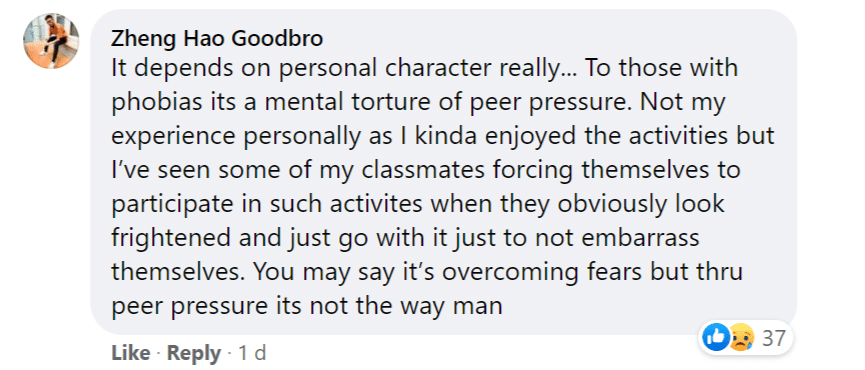Click the blue thumbs-up reaction icon
This screenshot has width=865, height=370.
tap(716, 337)
